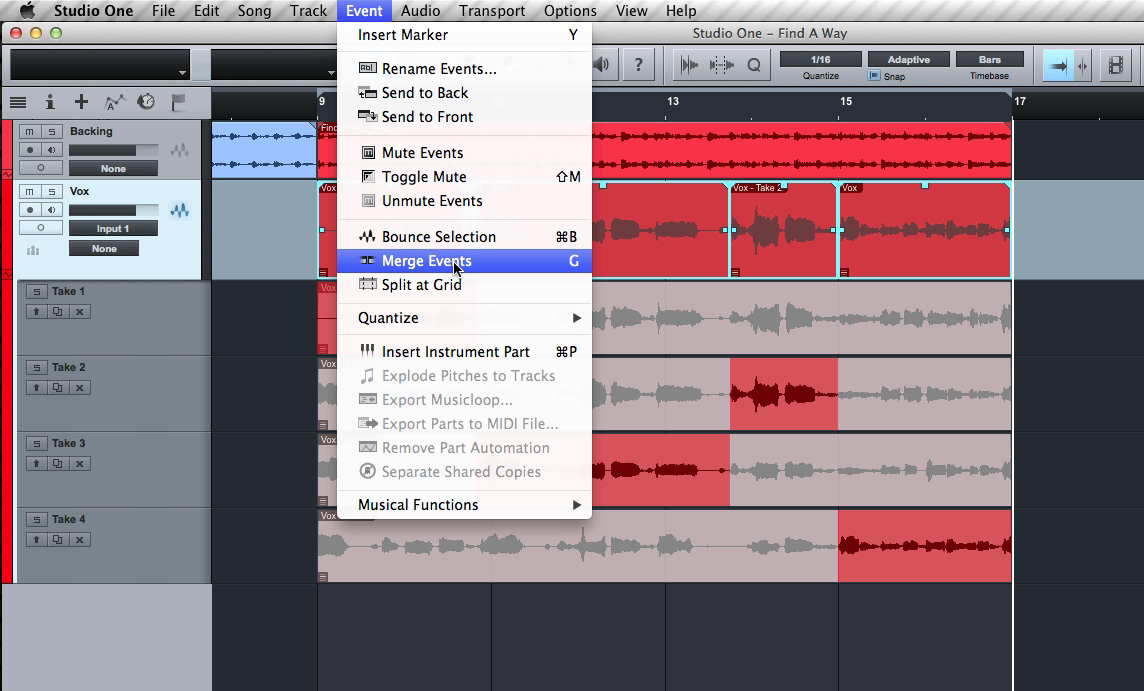Open Help with the question mark button
The height and width of the screenshot is (691, 1144).
[638, 64]
